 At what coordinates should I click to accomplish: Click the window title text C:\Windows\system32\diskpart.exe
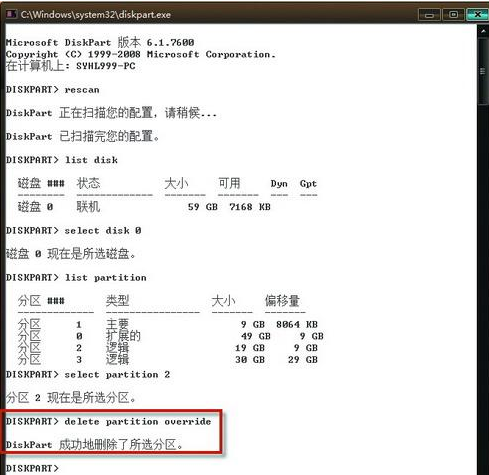coord(96,15)
